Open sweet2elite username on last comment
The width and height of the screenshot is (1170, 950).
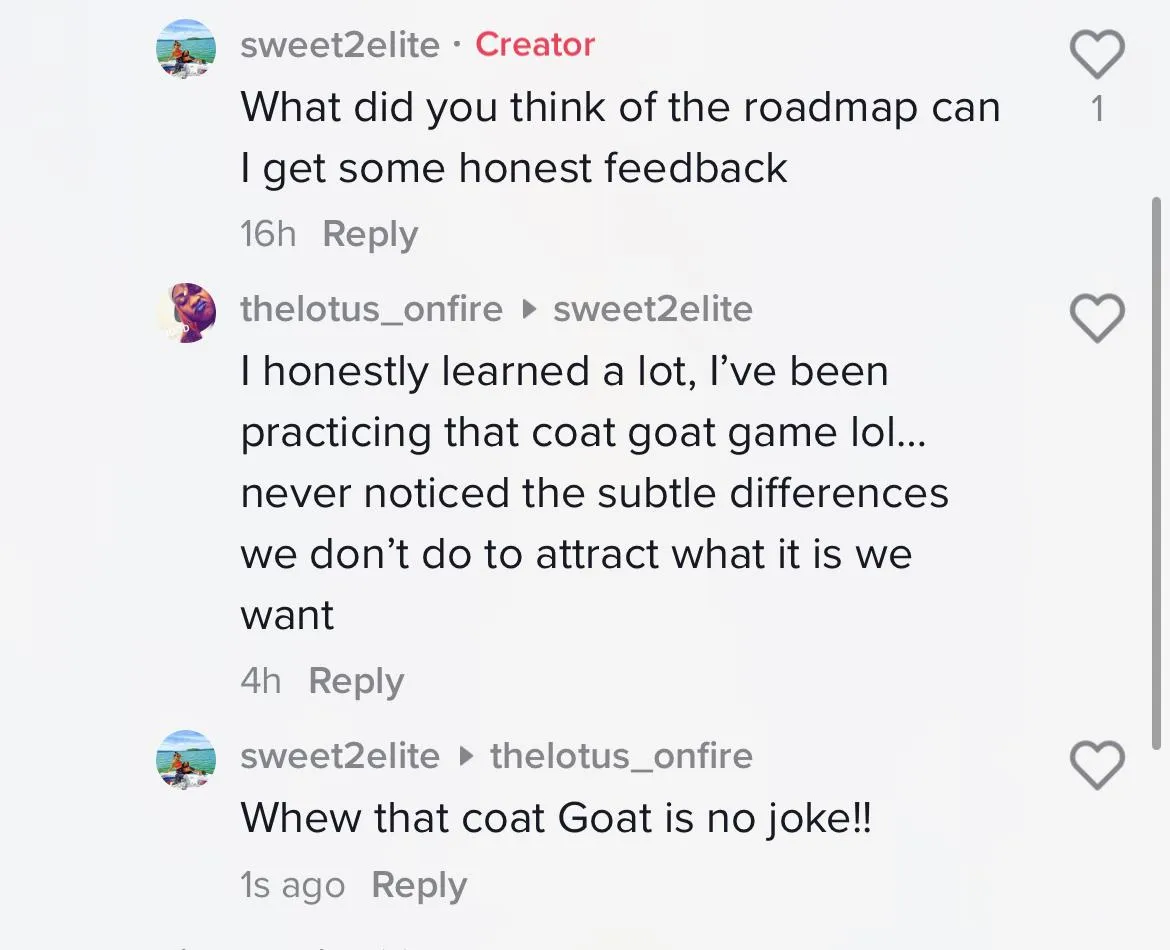(x=340, y=756)
